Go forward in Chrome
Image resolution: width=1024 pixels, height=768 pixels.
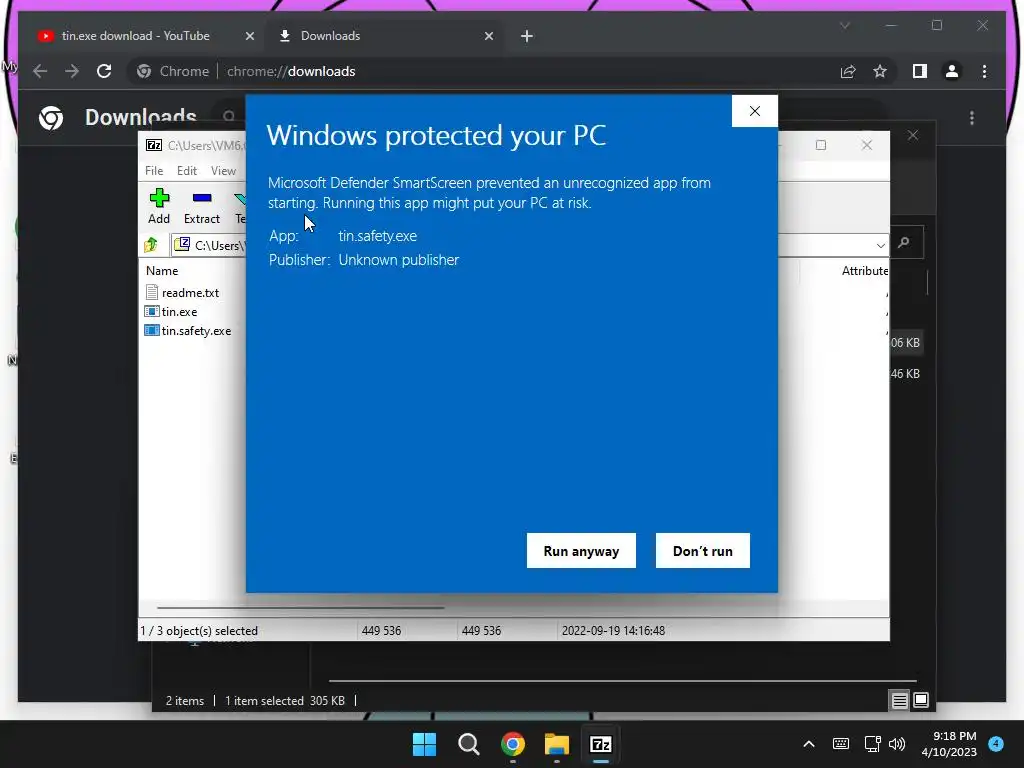click(x=72, y=71)
